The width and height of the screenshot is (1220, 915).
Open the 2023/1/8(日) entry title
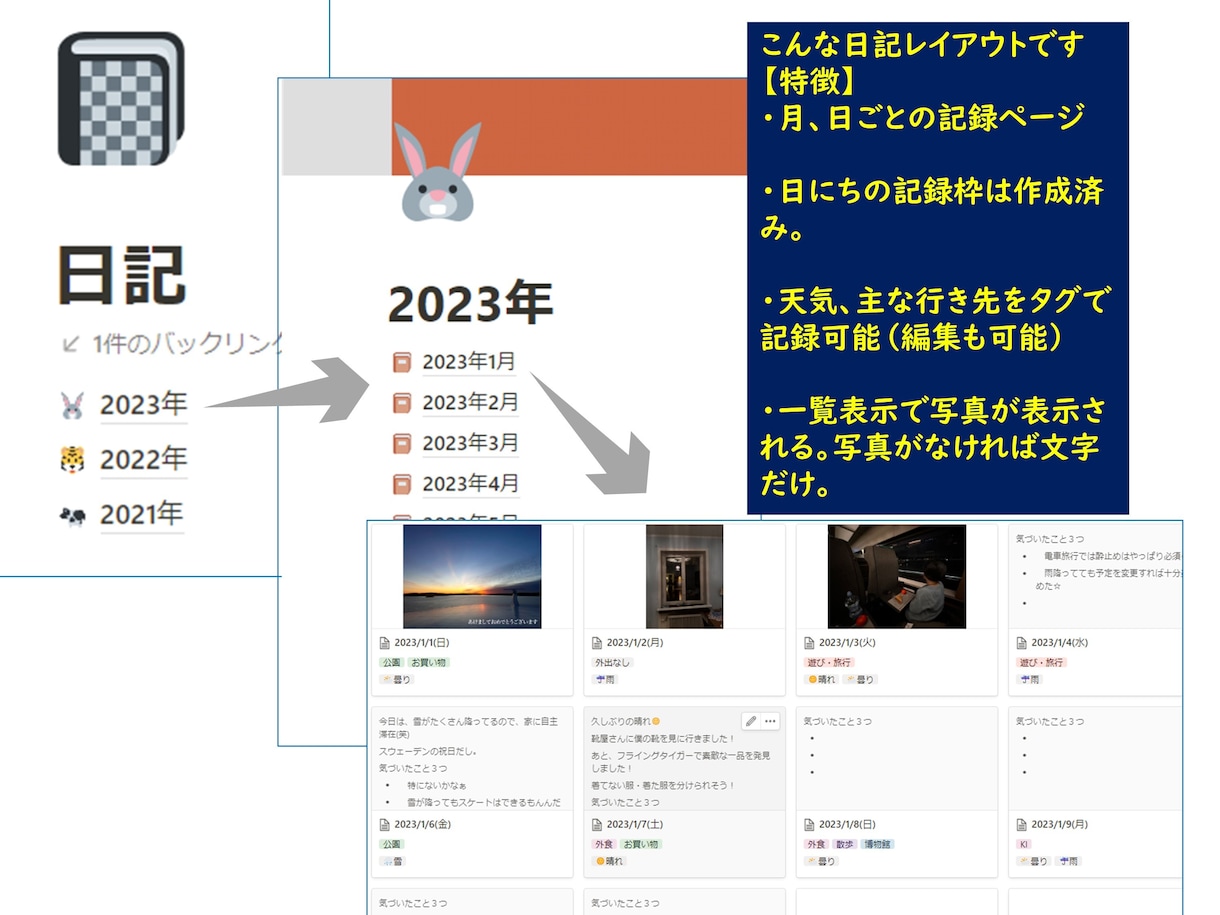point(847,825)
